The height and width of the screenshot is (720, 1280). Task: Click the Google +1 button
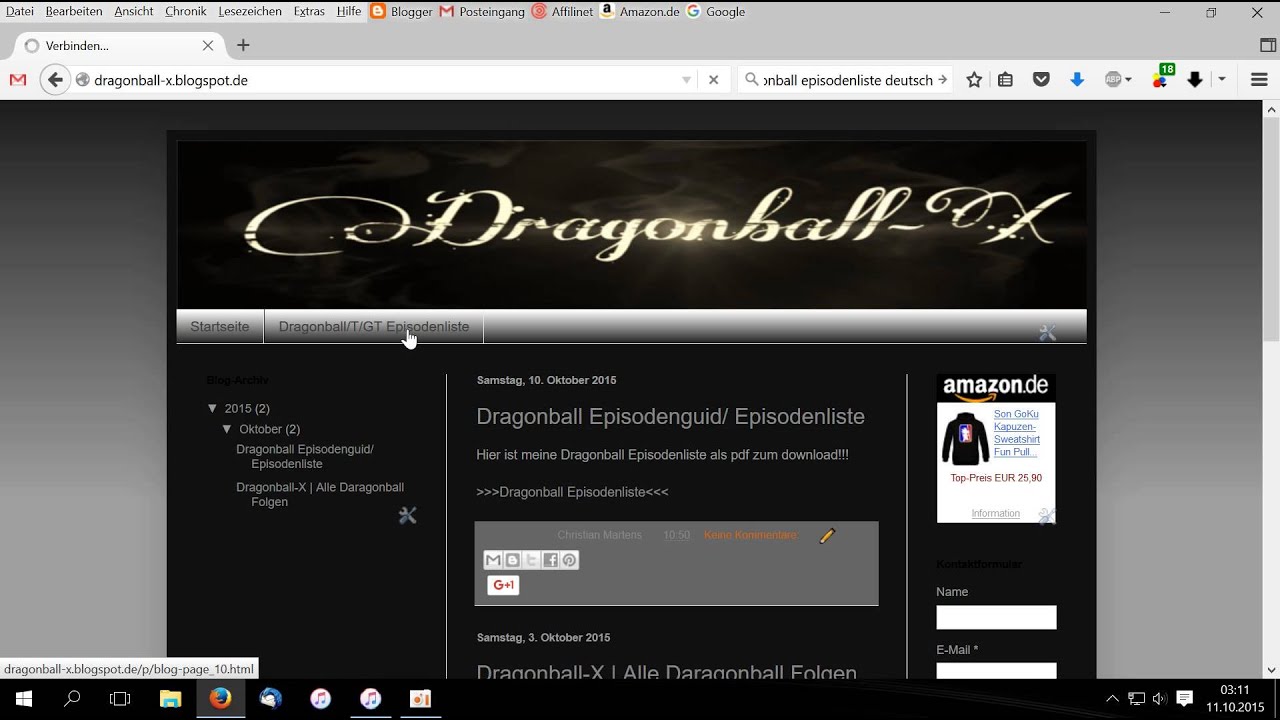(503, 585)
